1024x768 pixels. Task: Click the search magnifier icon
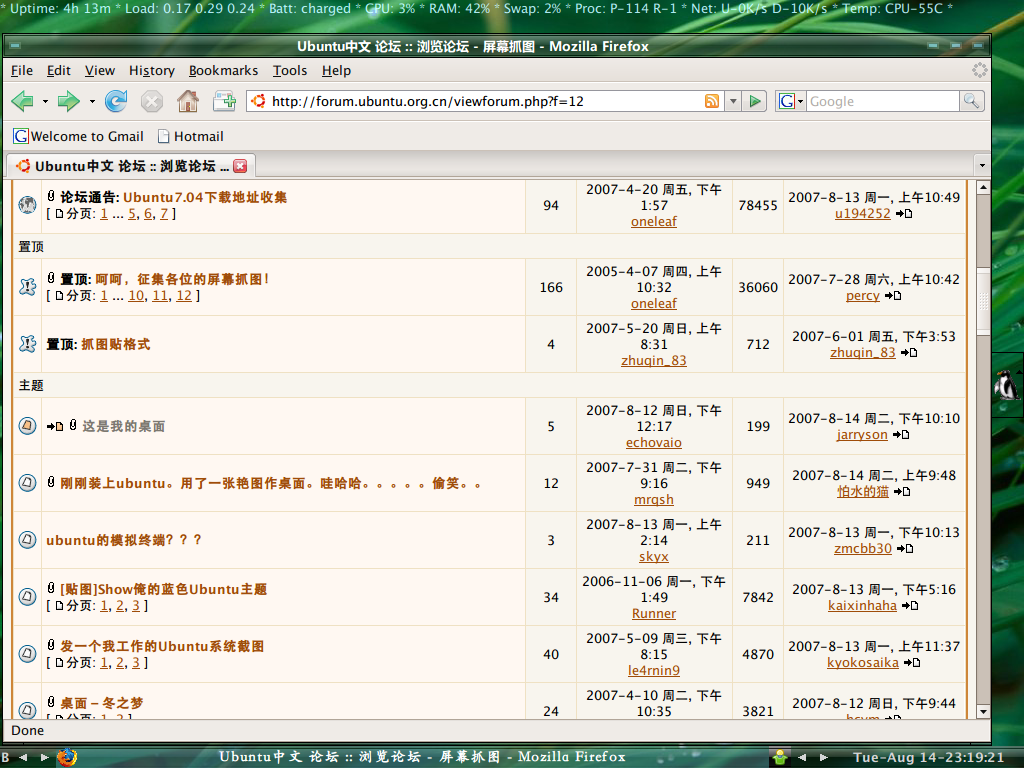click(971, 101)
